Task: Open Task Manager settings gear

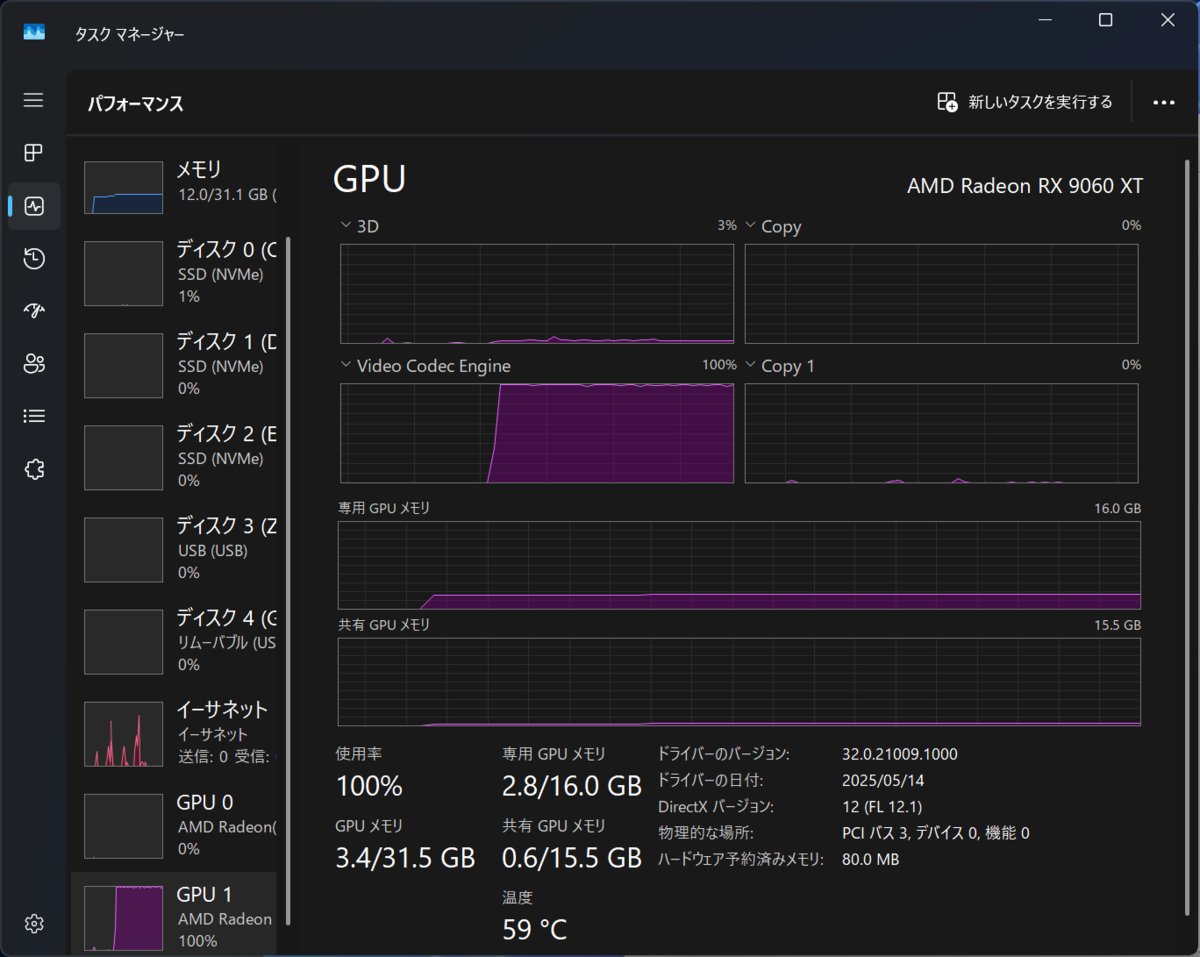Action: coord(34,923)
